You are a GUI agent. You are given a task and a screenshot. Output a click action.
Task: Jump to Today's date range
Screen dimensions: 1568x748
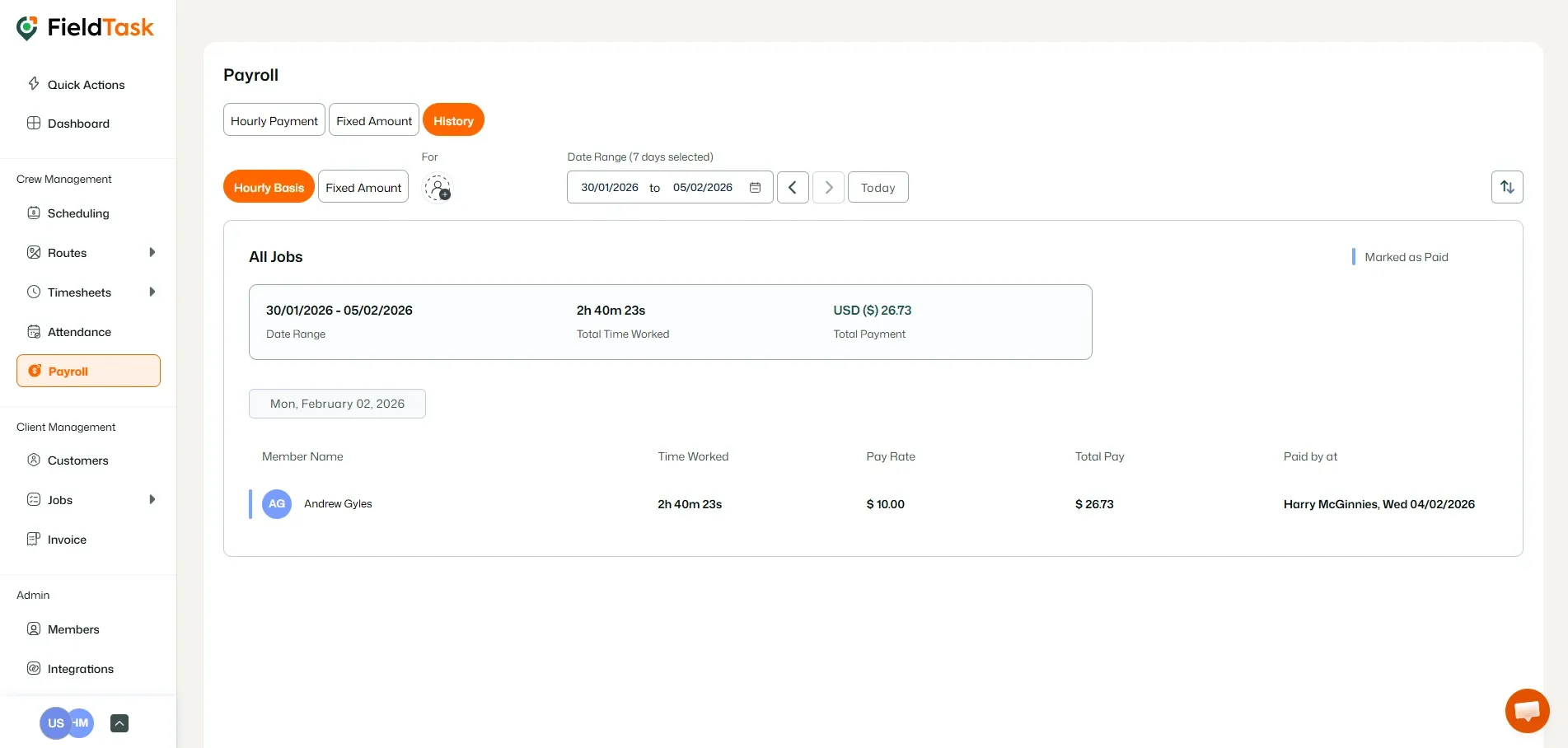[x=878, y=187]
